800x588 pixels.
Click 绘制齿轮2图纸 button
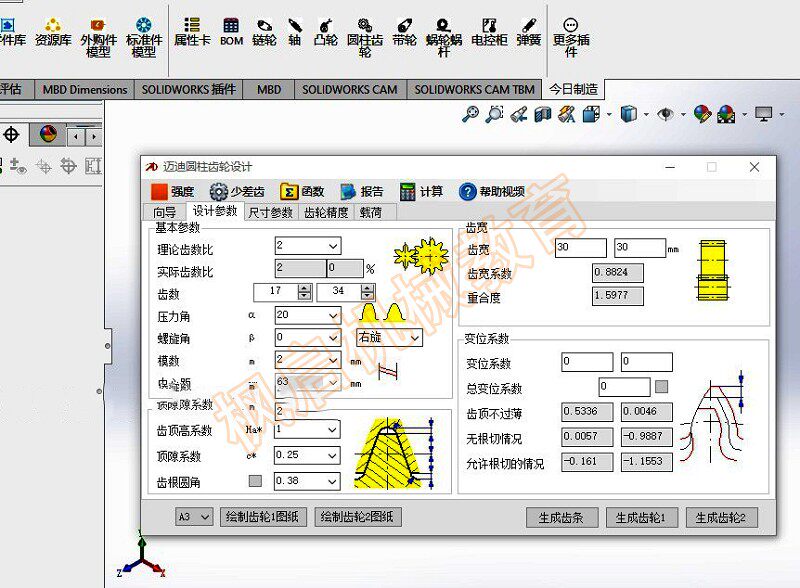click(x=357, y=517)
